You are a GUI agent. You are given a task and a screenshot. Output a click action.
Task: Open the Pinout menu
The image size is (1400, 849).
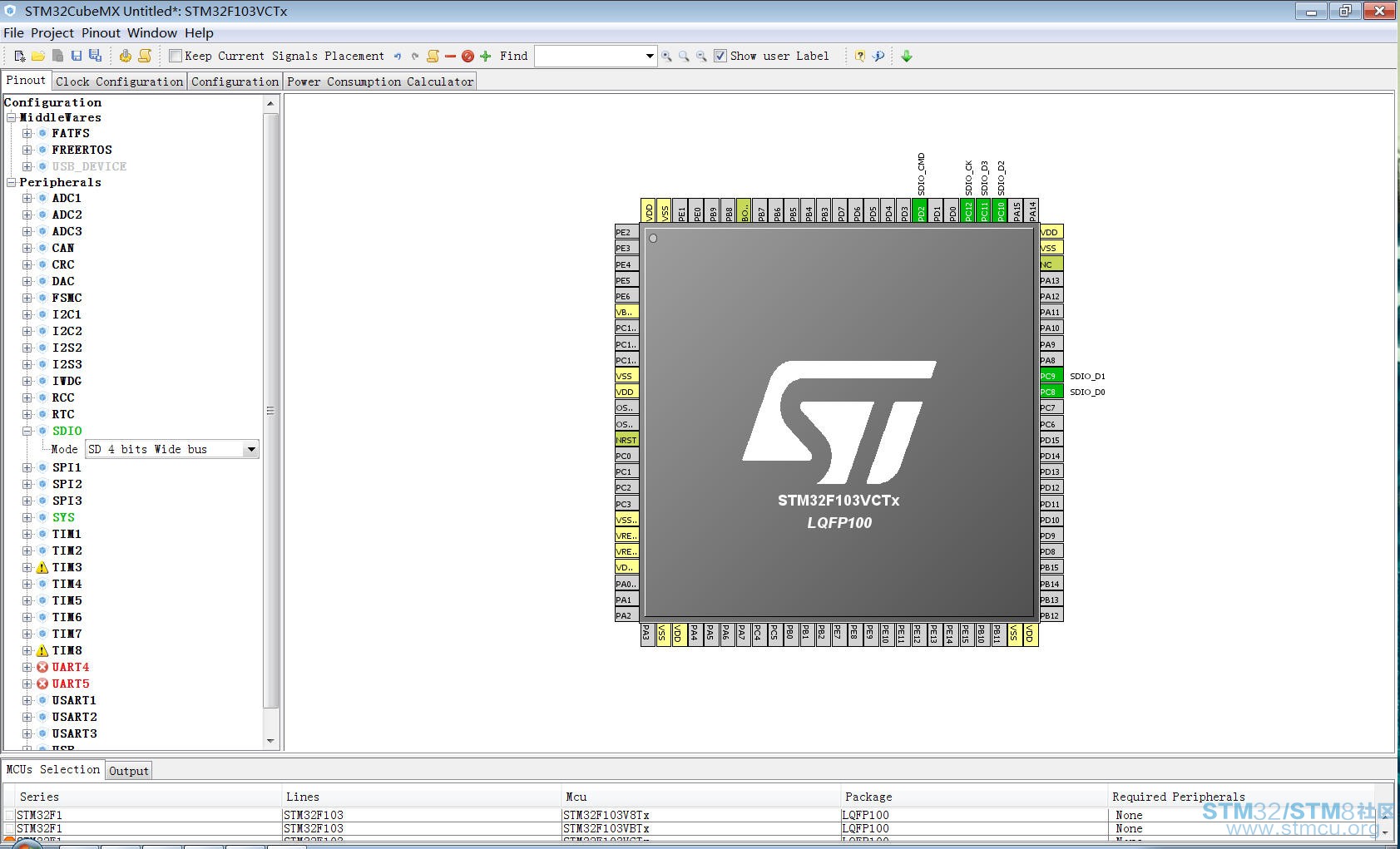point(101,32)
